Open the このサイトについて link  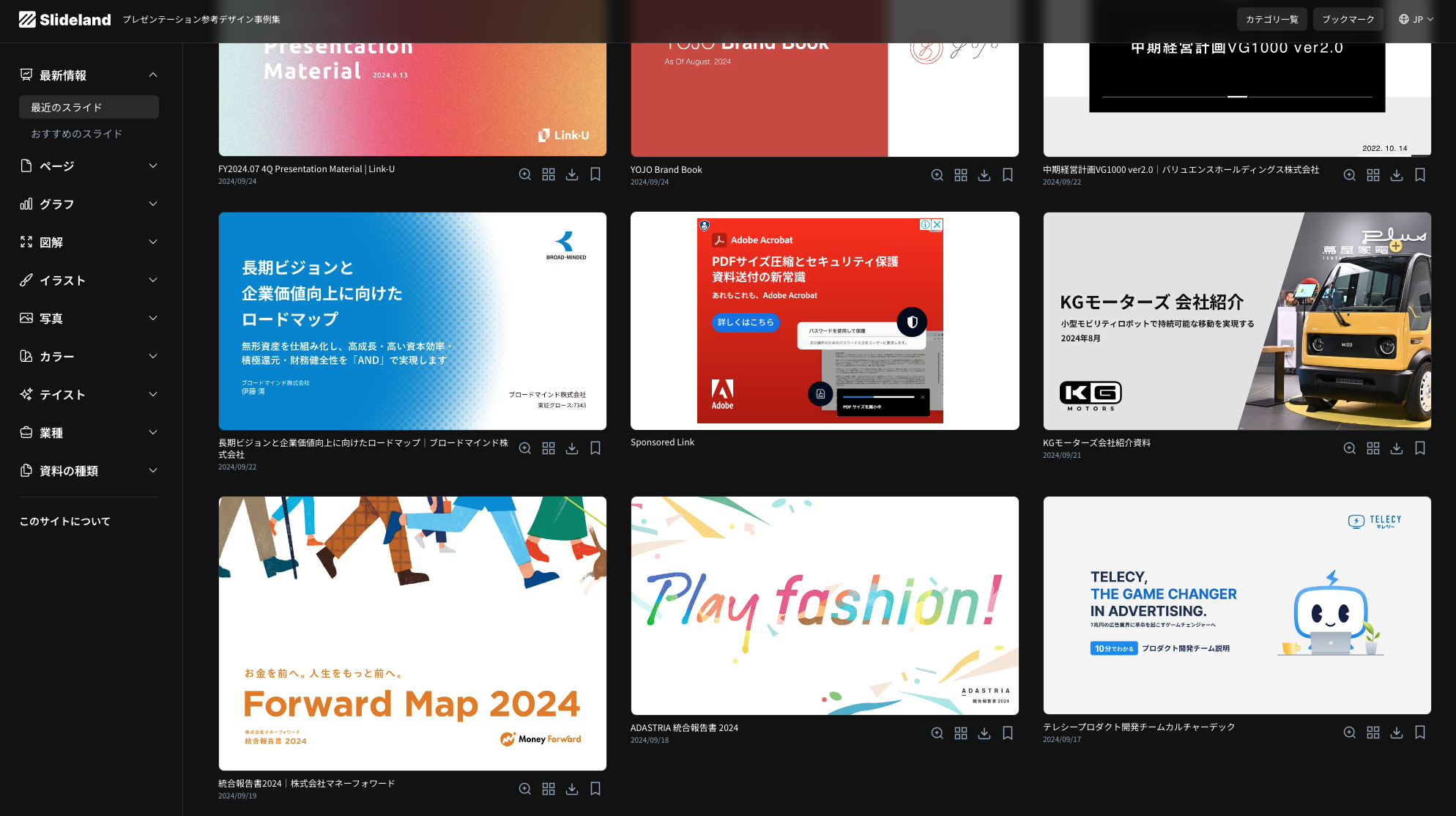pyautogui.click(x=64, y=522)
